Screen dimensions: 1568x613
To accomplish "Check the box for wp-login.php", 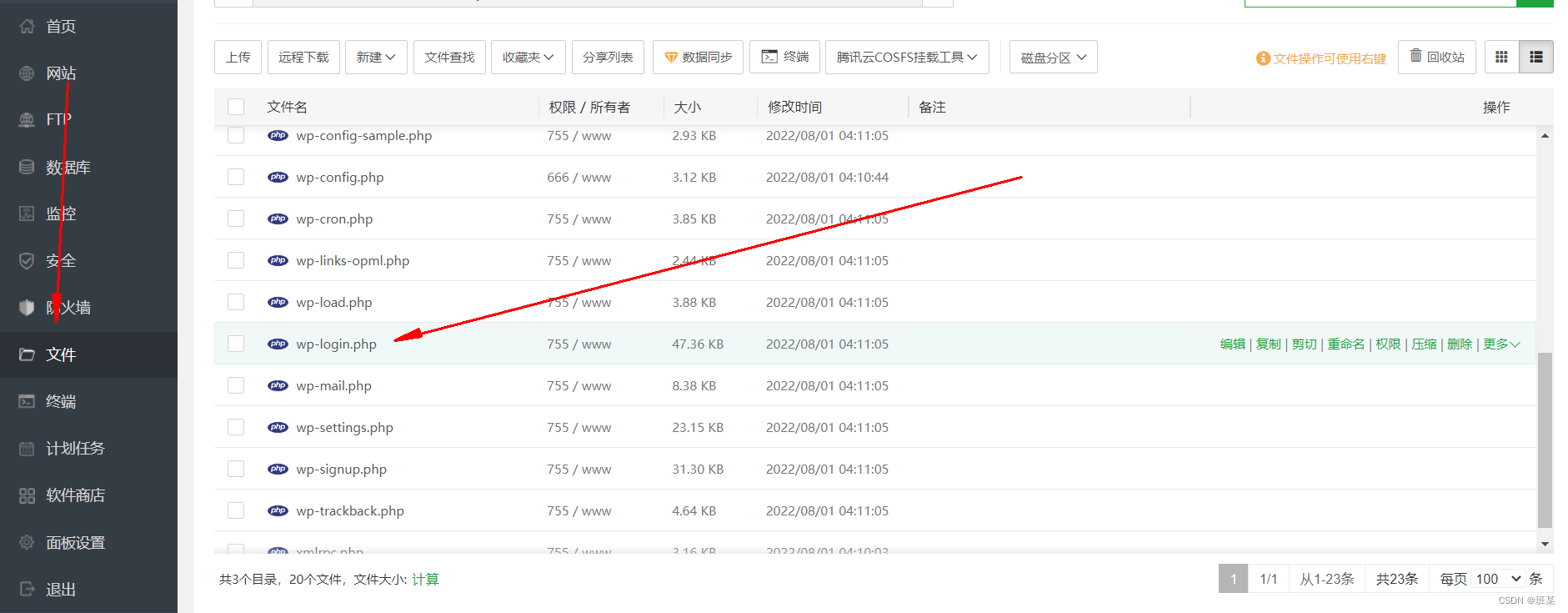I will 236,344.
